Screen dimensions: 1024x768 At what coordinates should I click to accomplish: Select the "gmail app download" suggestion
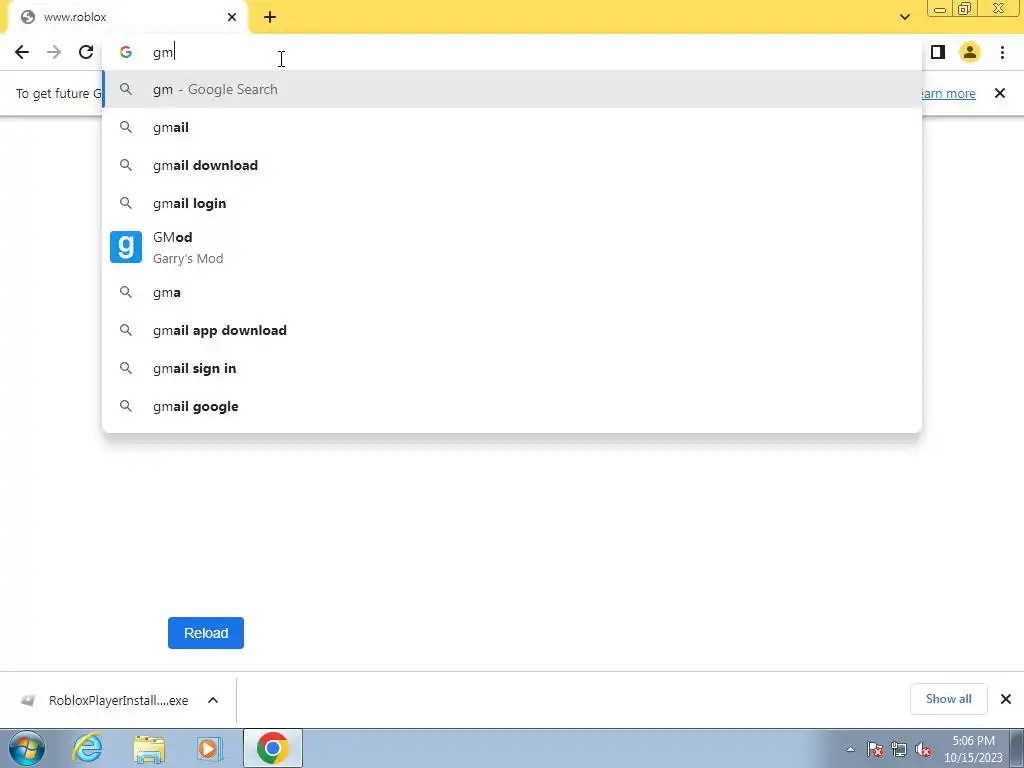(x=512, y=330)
